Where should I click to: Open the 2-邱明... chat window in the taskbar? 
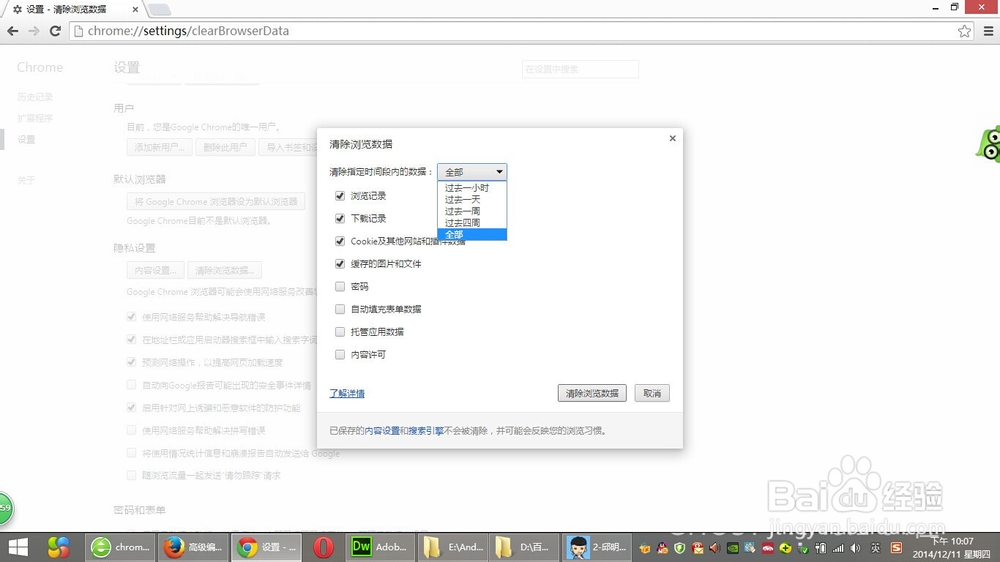click(598, 547)
